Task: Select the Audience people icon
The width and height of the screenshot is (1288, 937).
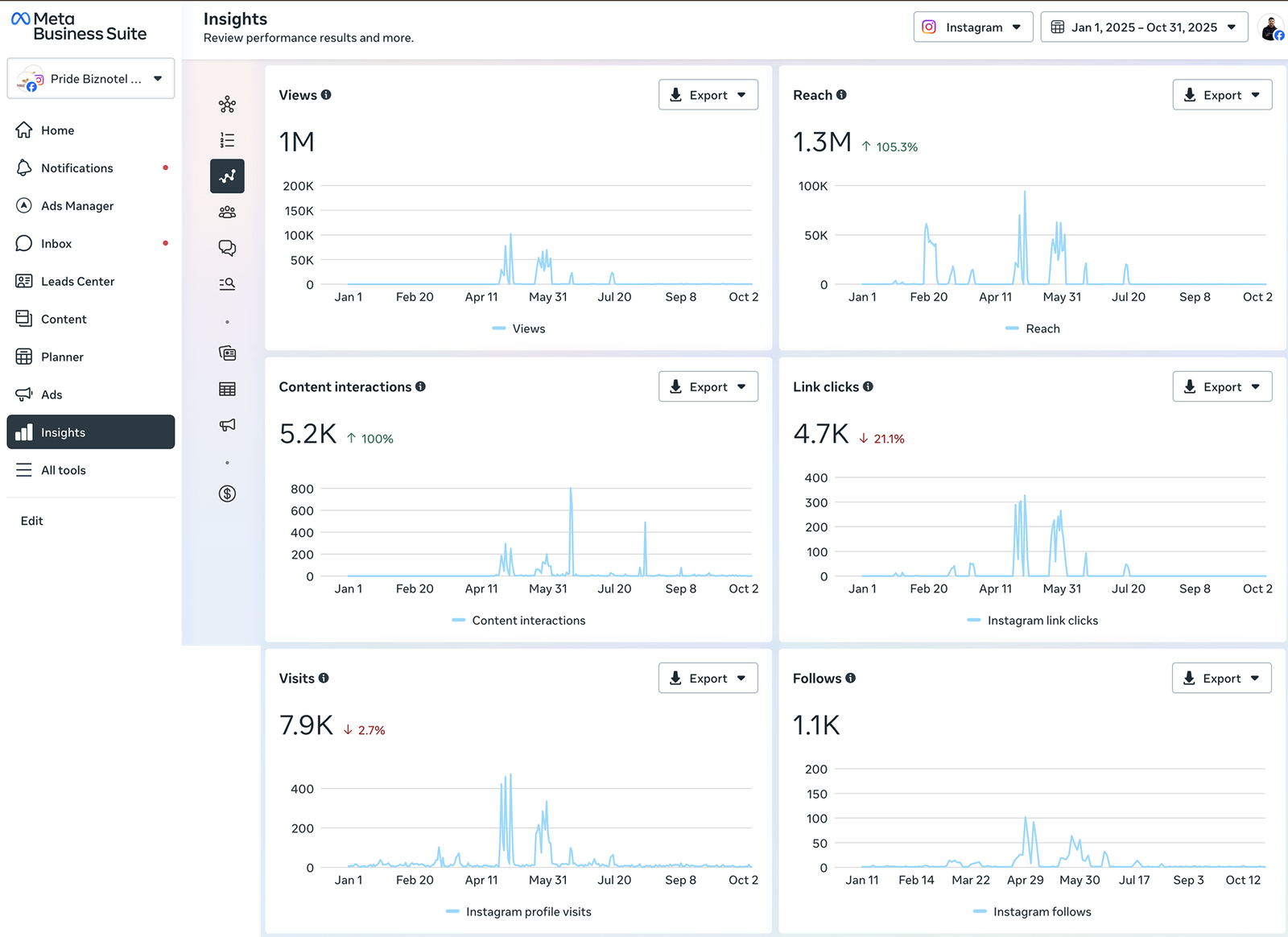Action: [x=227, y=213]
